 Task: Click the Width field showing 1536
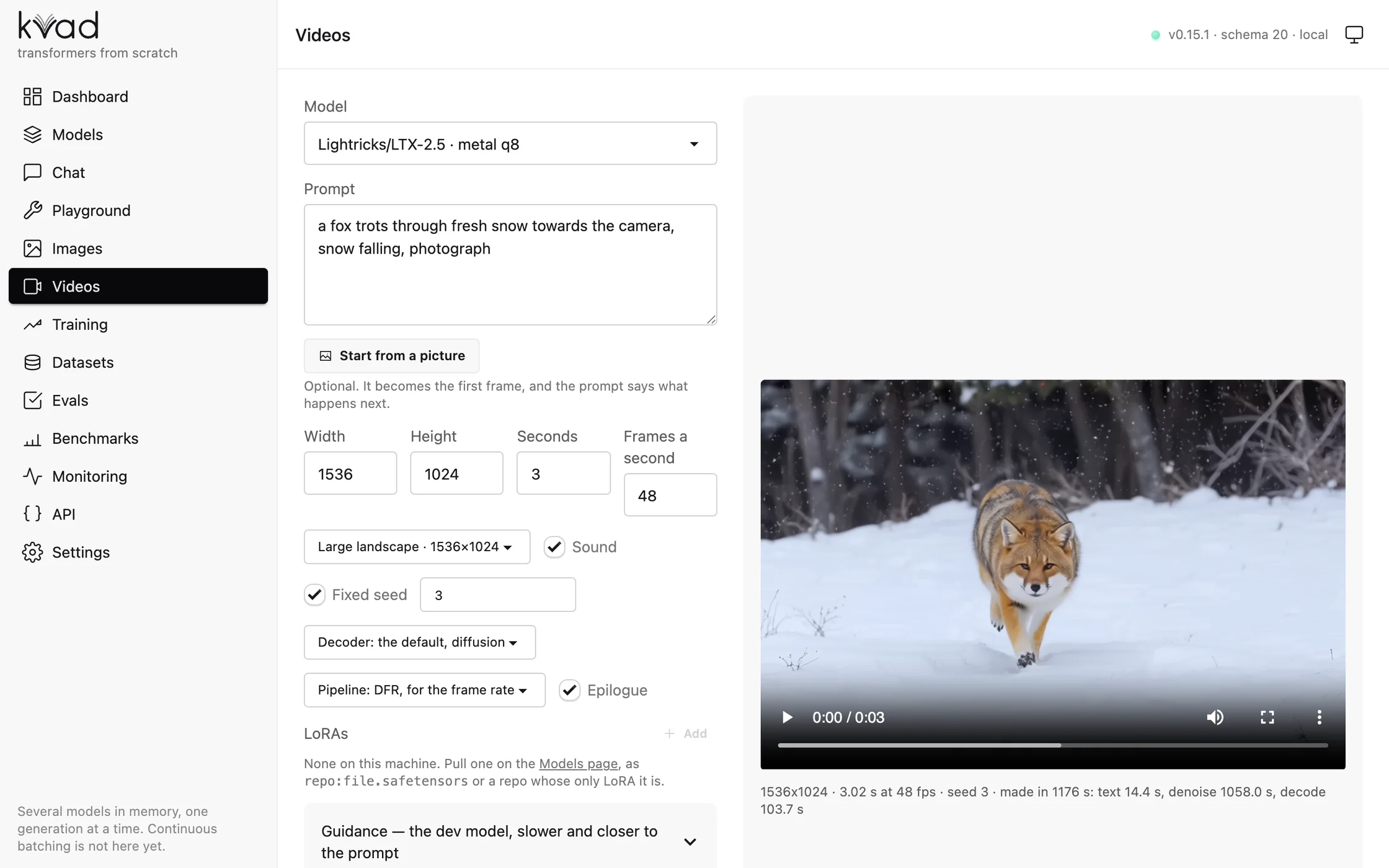tap(350, 474)
